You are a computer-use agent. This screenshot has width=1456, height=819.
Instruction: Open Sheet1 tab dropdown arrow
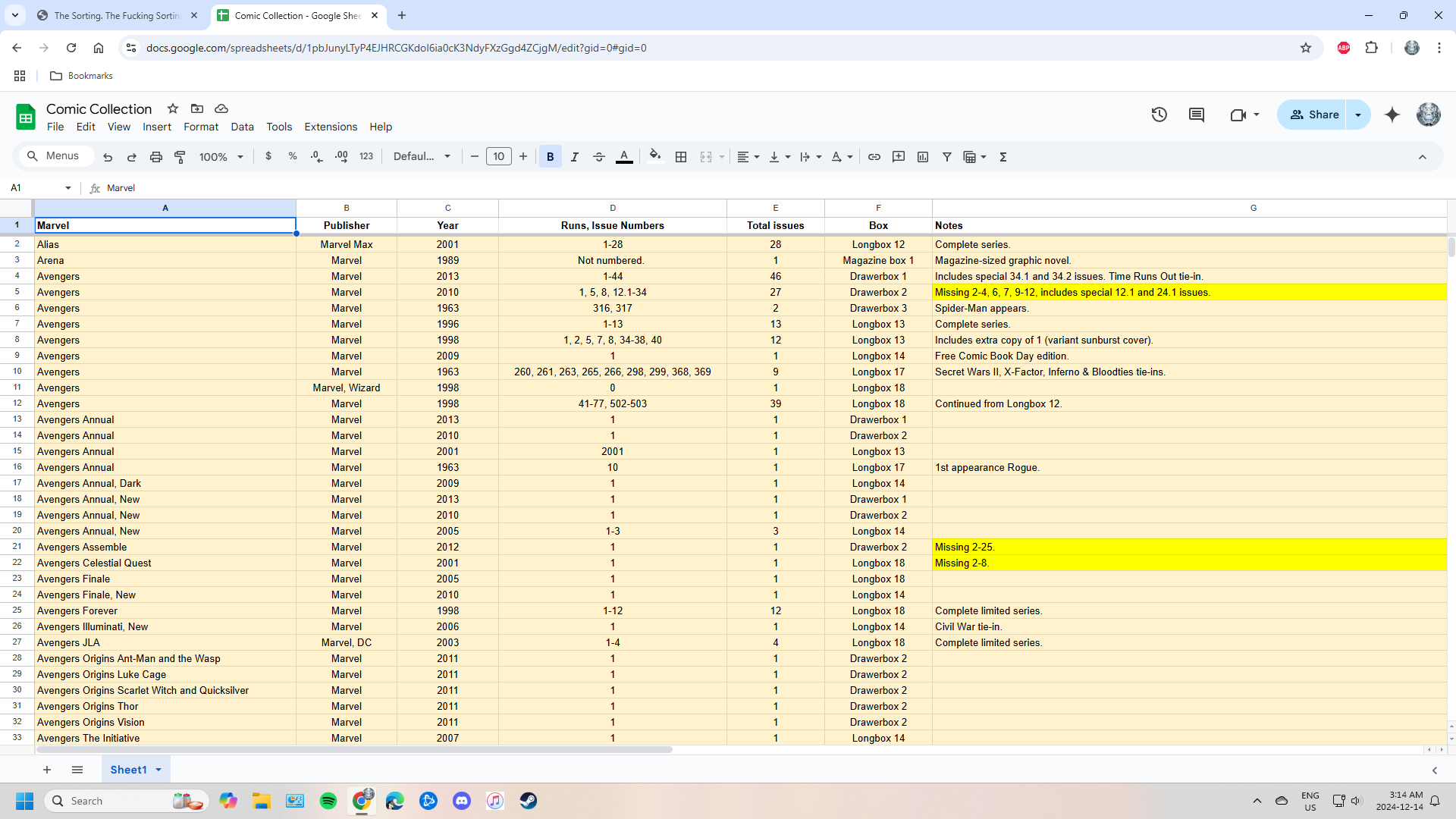coord(158,770)
